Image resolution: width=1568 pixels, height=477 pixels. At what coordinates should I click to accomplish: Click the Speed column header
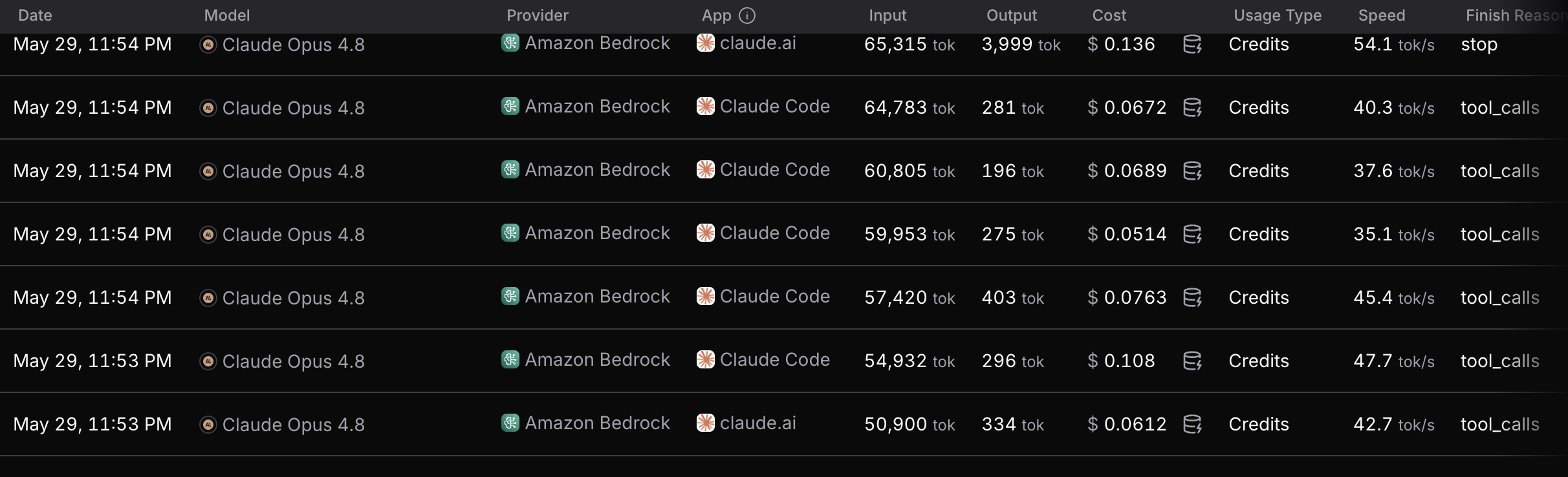coord(1382,16)
